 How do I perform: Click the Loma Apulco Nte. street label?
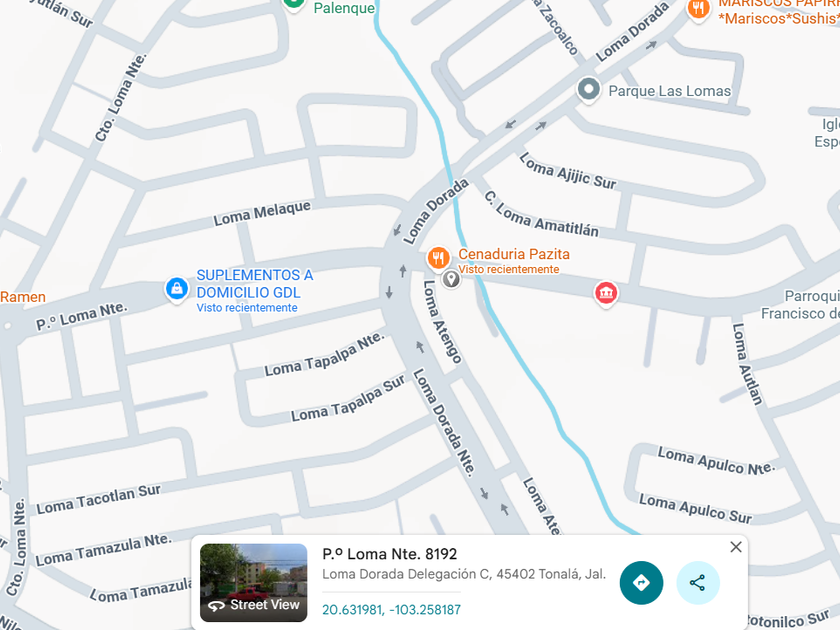click(x=716, y=461)
